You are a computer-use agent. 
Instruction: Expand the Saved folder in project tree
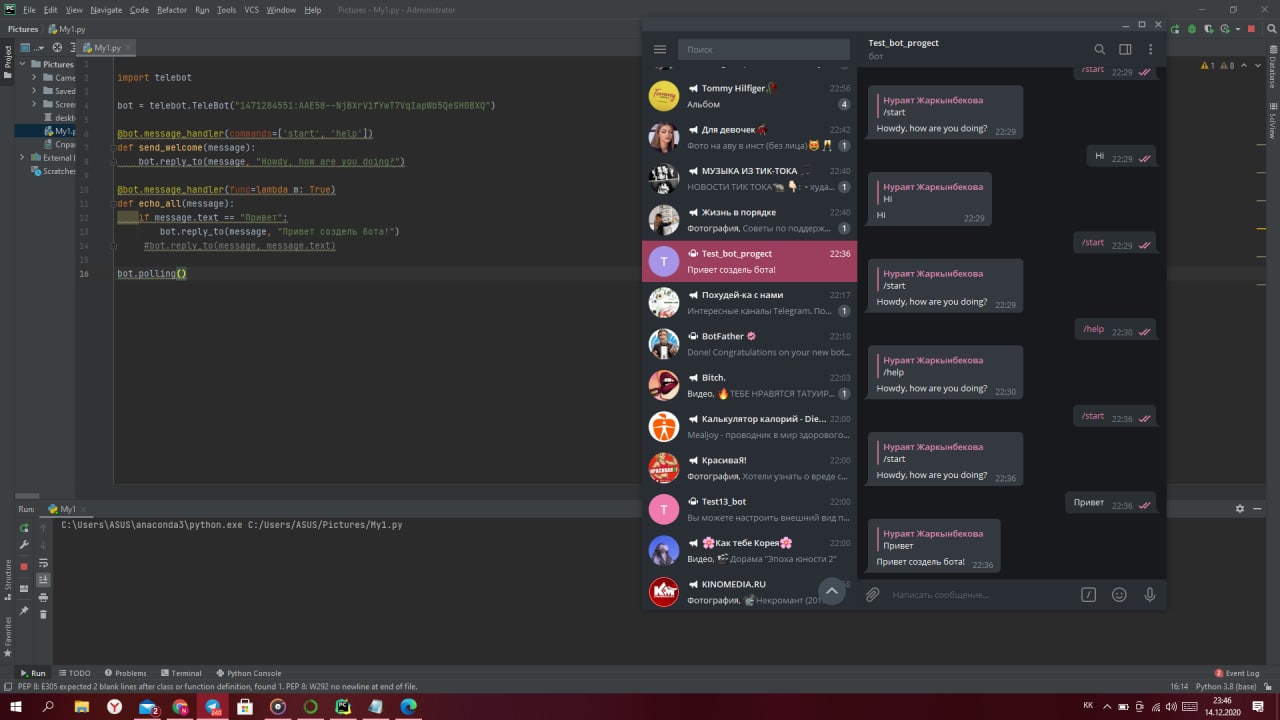[x=35, y=91]
